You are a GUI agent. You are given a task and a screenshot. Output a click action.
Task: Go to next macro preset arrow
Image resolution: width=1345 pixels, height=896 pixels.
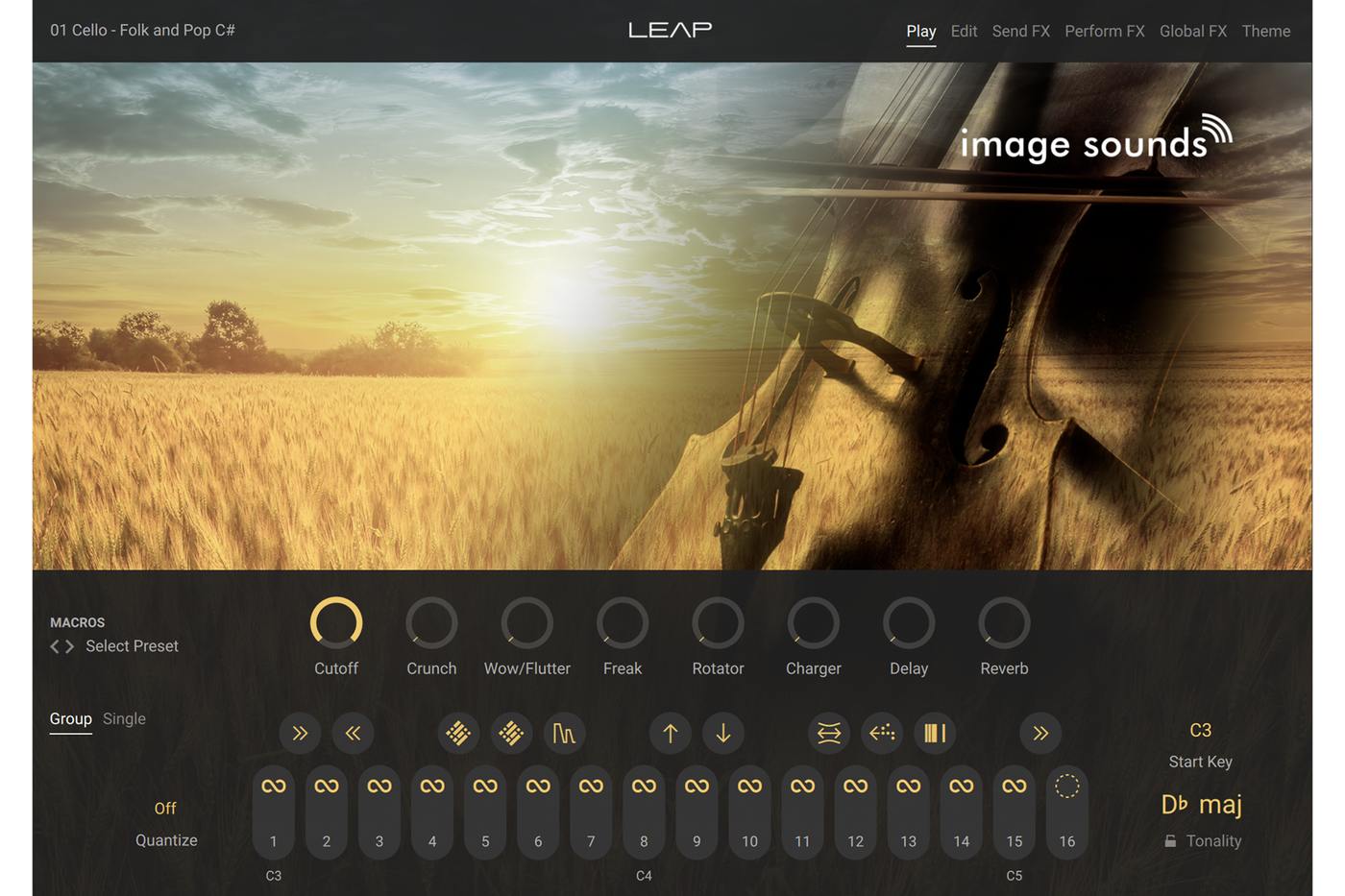(x=69, y=646)
